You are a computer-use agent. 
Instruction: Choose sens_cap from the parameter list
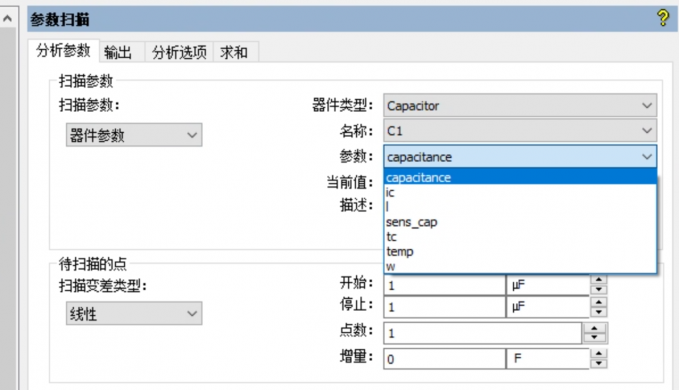pyautogui.click(x=520, y=222)
